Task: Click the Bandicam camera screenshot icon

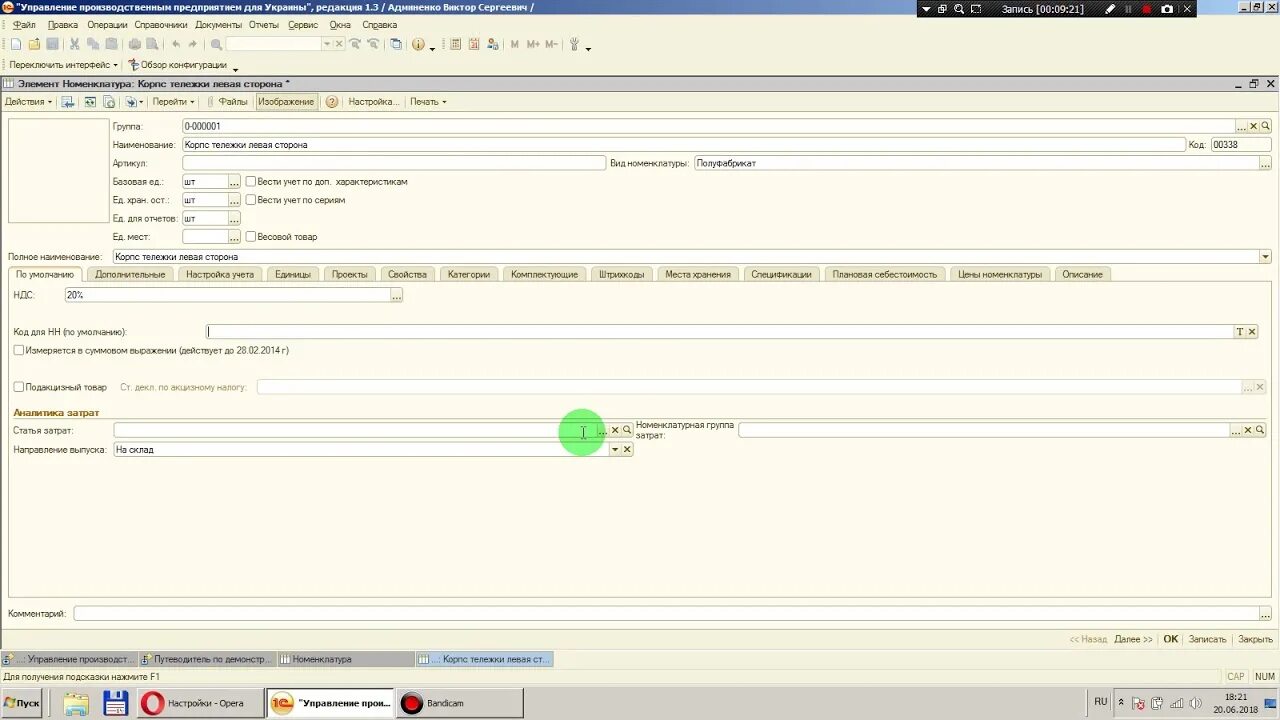Action: coord(1167,9)
